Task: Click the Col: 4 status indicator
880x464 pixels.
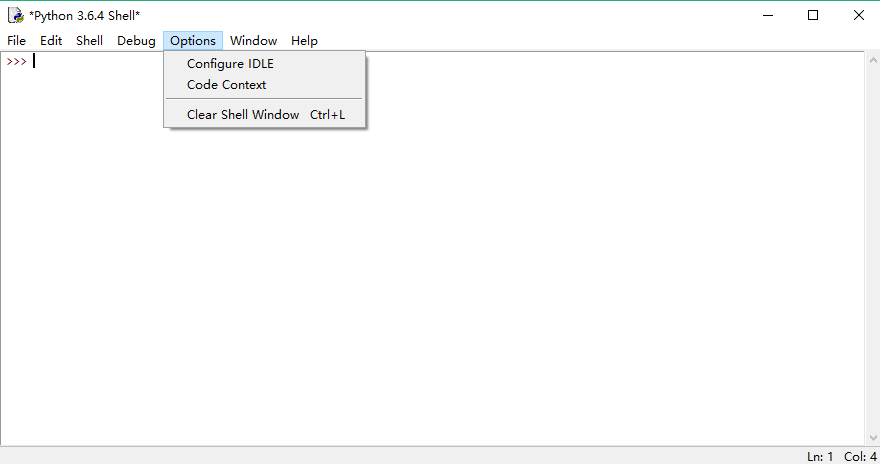Action: coord(860,457)
